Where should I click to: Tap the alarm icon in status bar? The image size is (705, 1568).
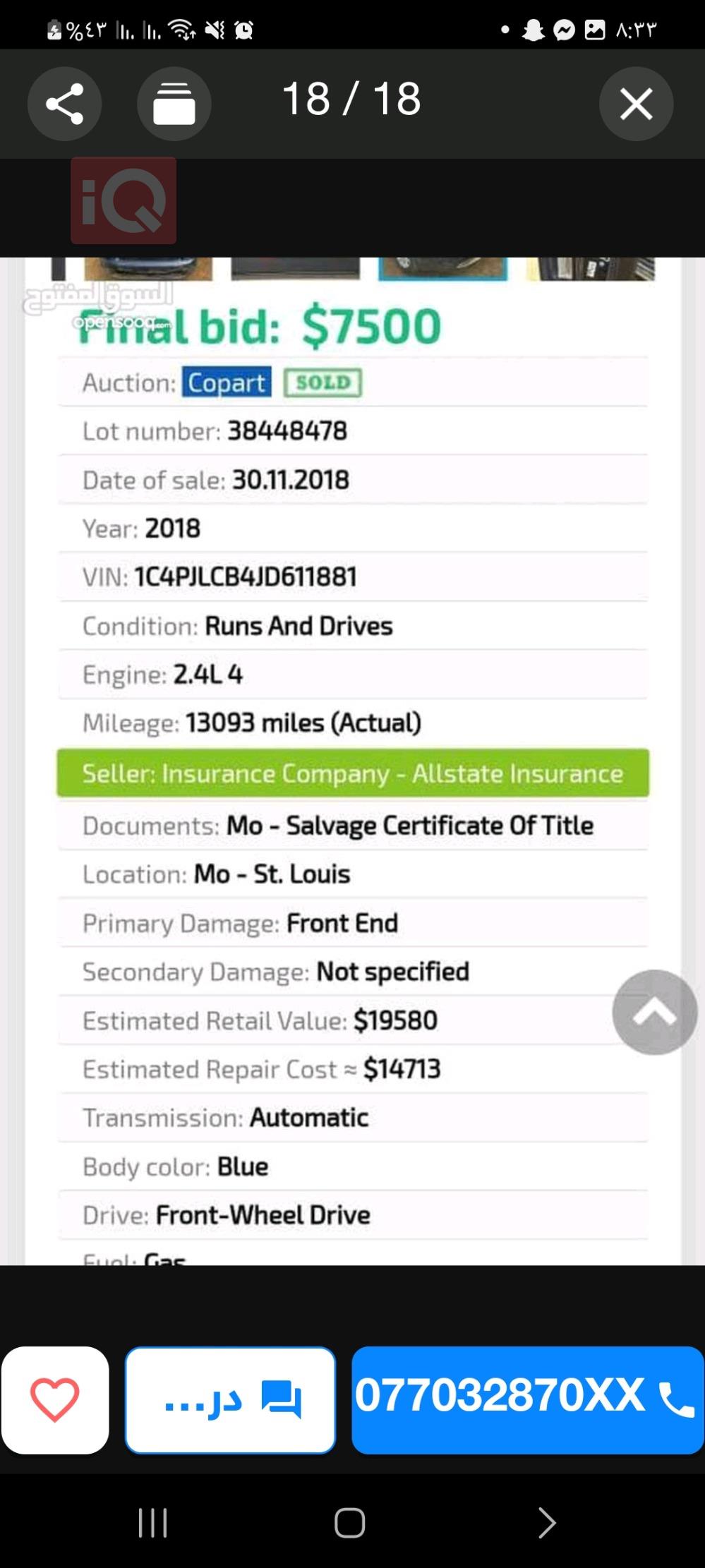(x=243, y=30)
